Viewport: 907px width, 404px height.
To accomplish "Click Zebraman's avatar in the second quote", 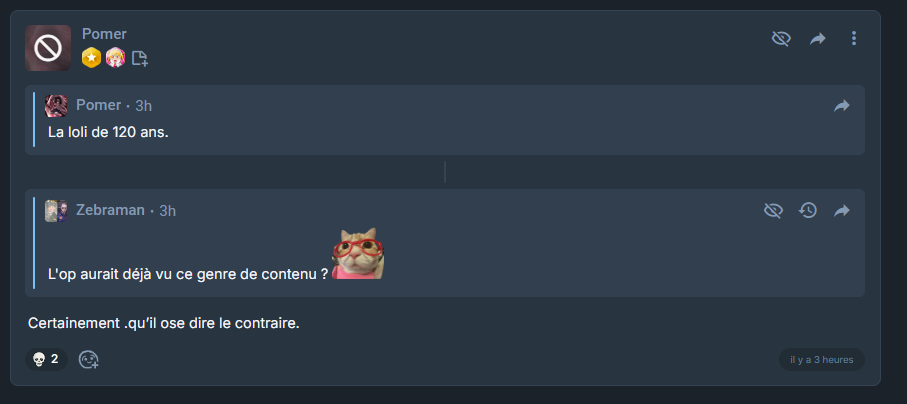I will 56,211.
